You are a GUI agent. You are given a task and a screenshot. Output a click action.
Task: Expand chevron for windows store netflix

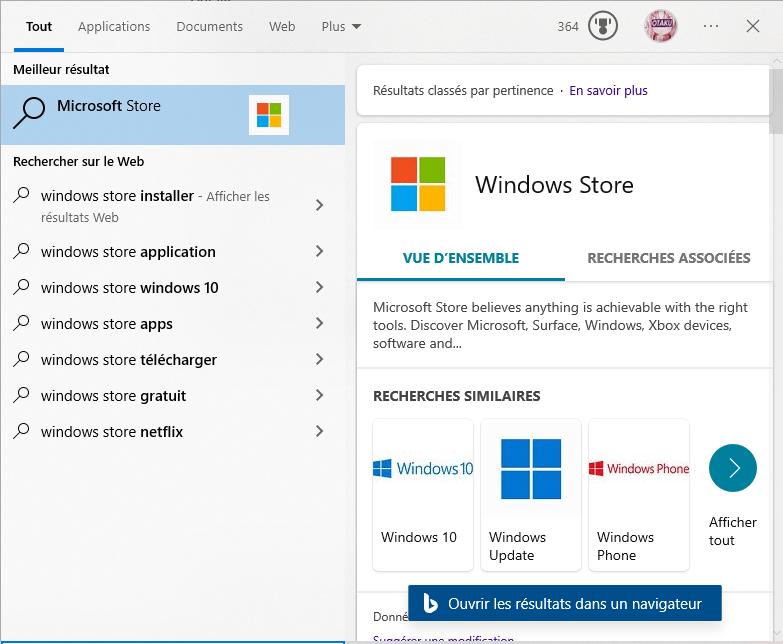pyautogui.click(x=320, y=431)
